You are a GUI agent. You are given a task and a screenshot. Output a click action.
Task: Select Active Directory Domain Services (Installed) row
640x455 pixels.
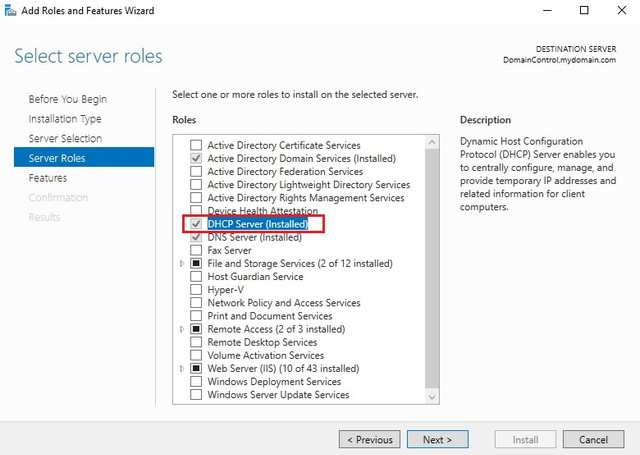[302, 158]
